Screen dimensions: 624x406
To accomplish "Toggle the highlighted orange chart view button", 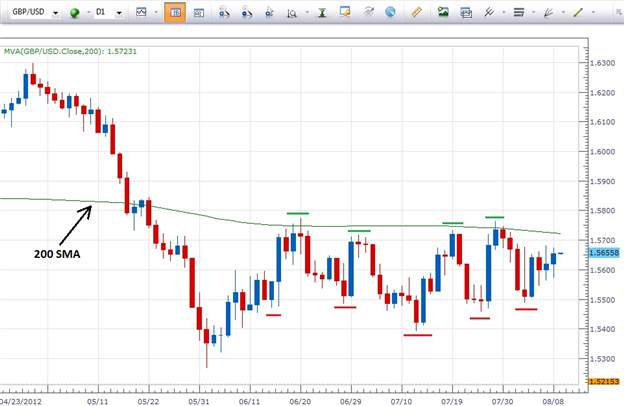I will [x=175, y=12].
